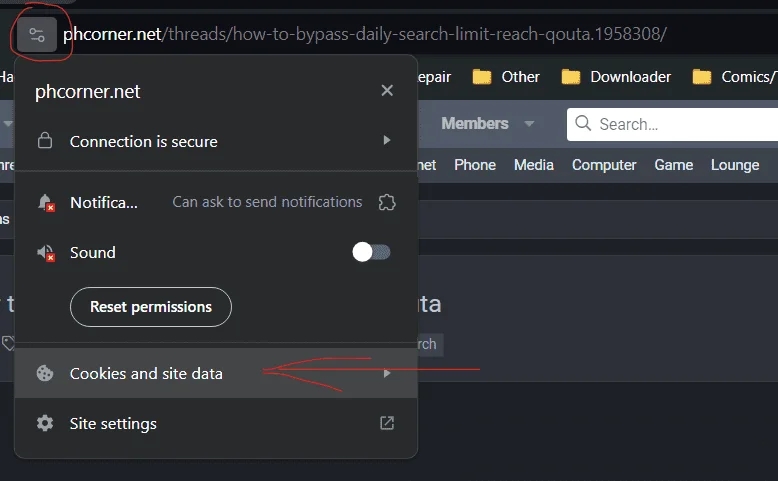This screenshot has height=481, width=778.
Task: Expand Cookies and site data arrow
Action: [x=387, y=373]
